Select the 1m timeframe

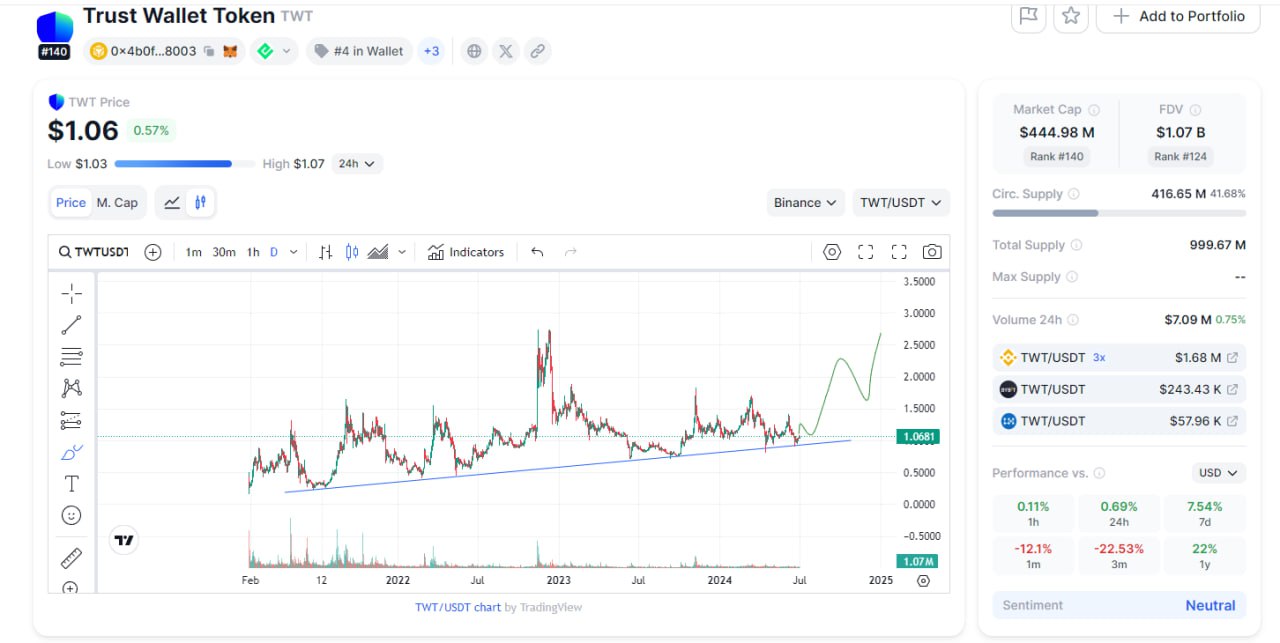(x=194, y=252)
